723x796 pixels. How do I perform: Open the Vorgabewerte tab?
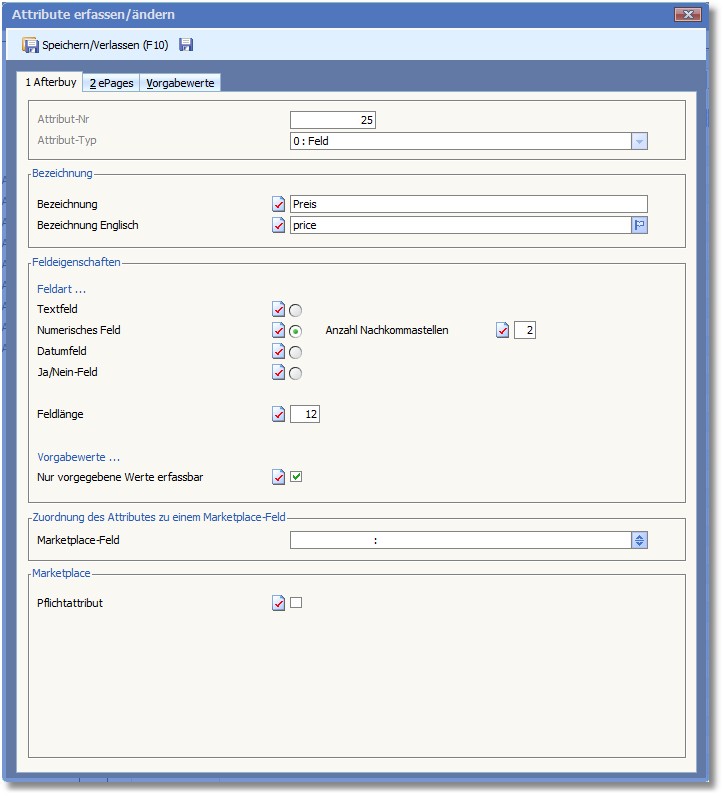[180, 83]
